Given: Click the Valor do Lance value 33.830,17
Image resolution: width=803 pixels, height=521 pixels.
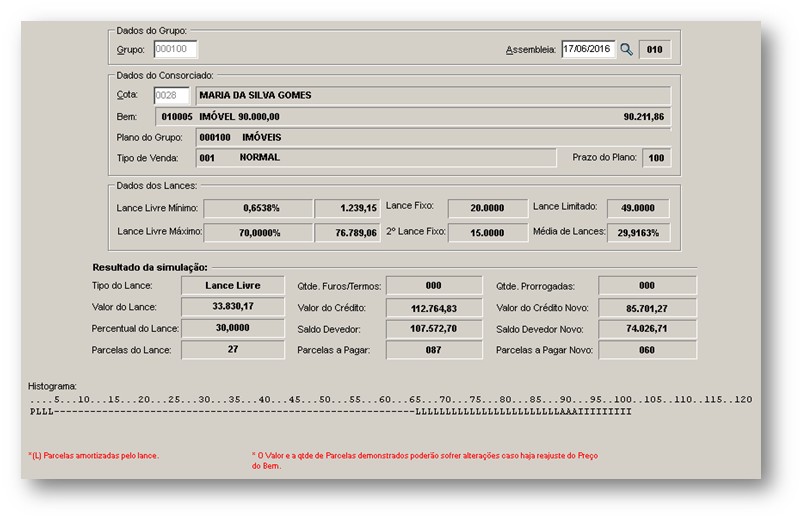Looking at the screenshot, I should 233,306.
